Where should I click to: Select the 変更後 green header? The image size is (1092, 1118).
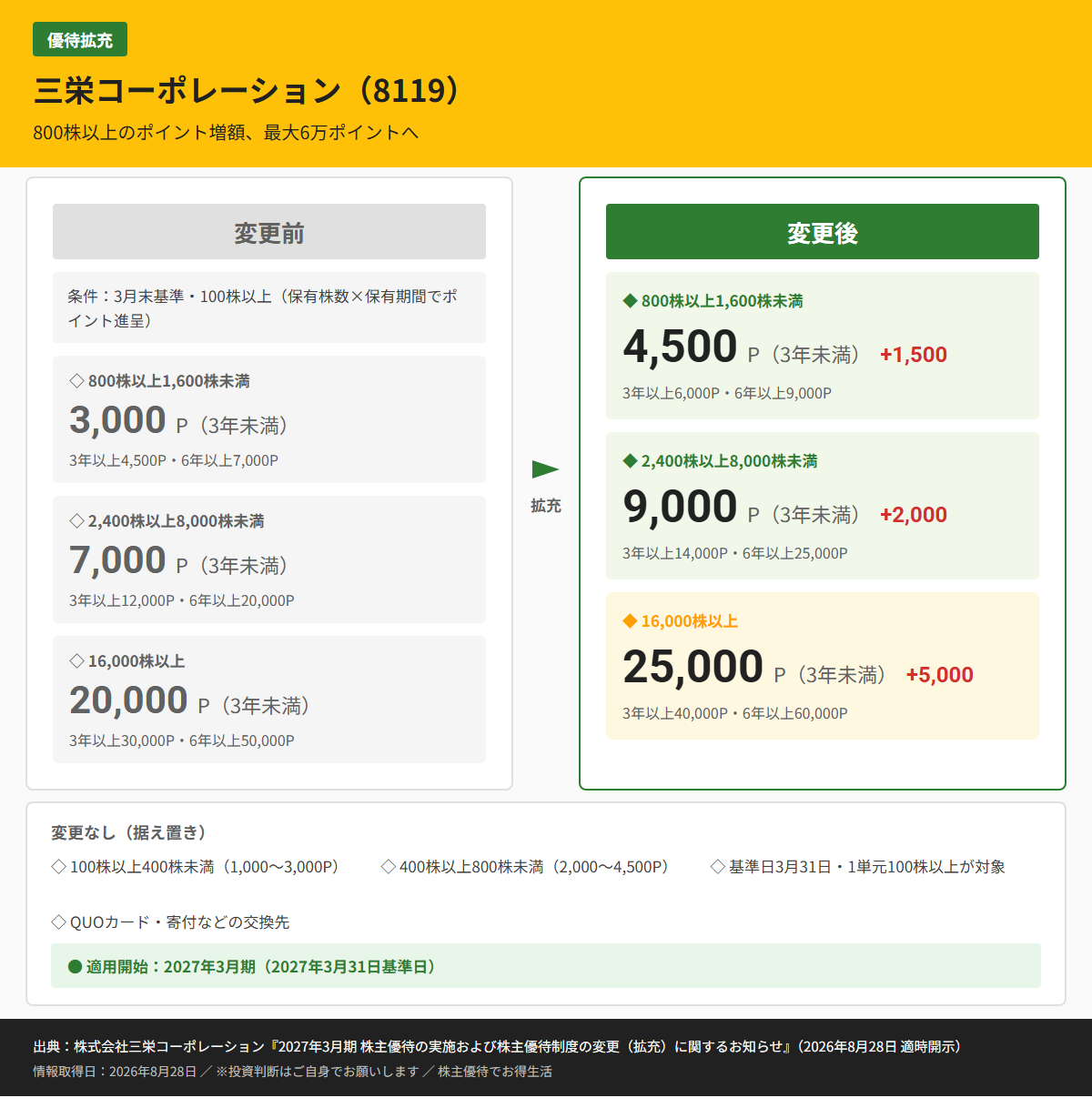pyautogui.click(x=823, y=232)
